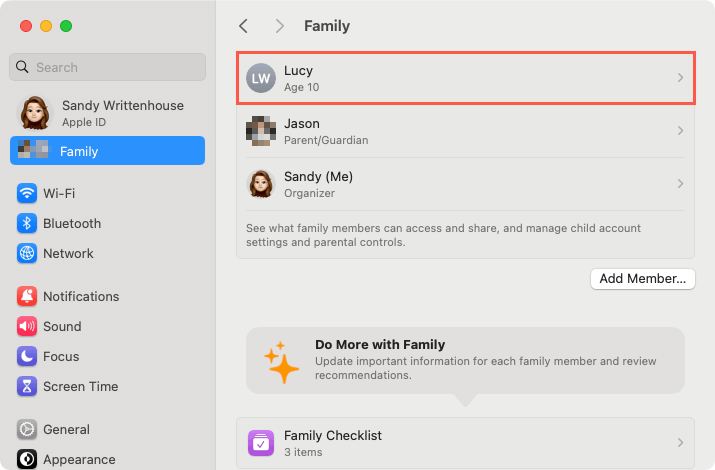Click the Family Checklist purple icon

click(x=261, y=443)
